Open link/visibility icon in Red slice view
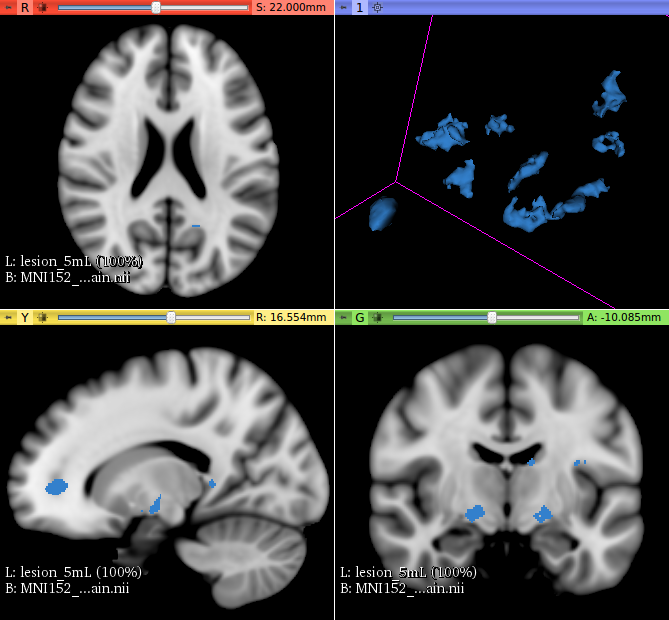The height and width of the screenshot is (620, 669). pyautogui.click(x=43, y=7)
